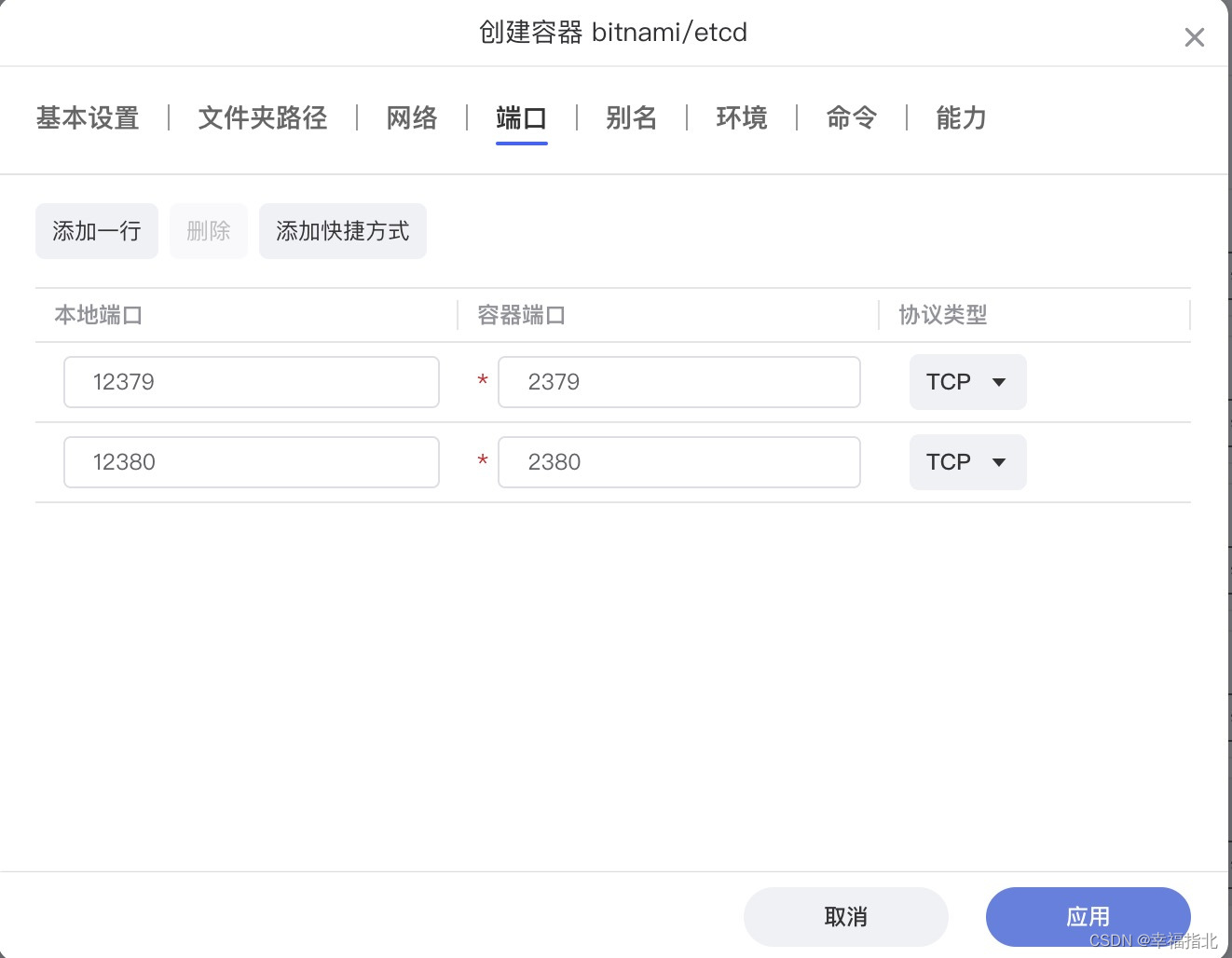
Task: Focus container port field showing 2380
Action: tap(679, 462)
